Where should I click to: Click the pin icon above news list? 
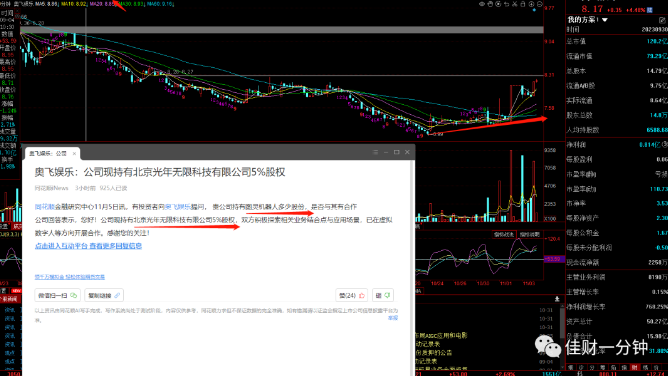(x=557, y=299)
